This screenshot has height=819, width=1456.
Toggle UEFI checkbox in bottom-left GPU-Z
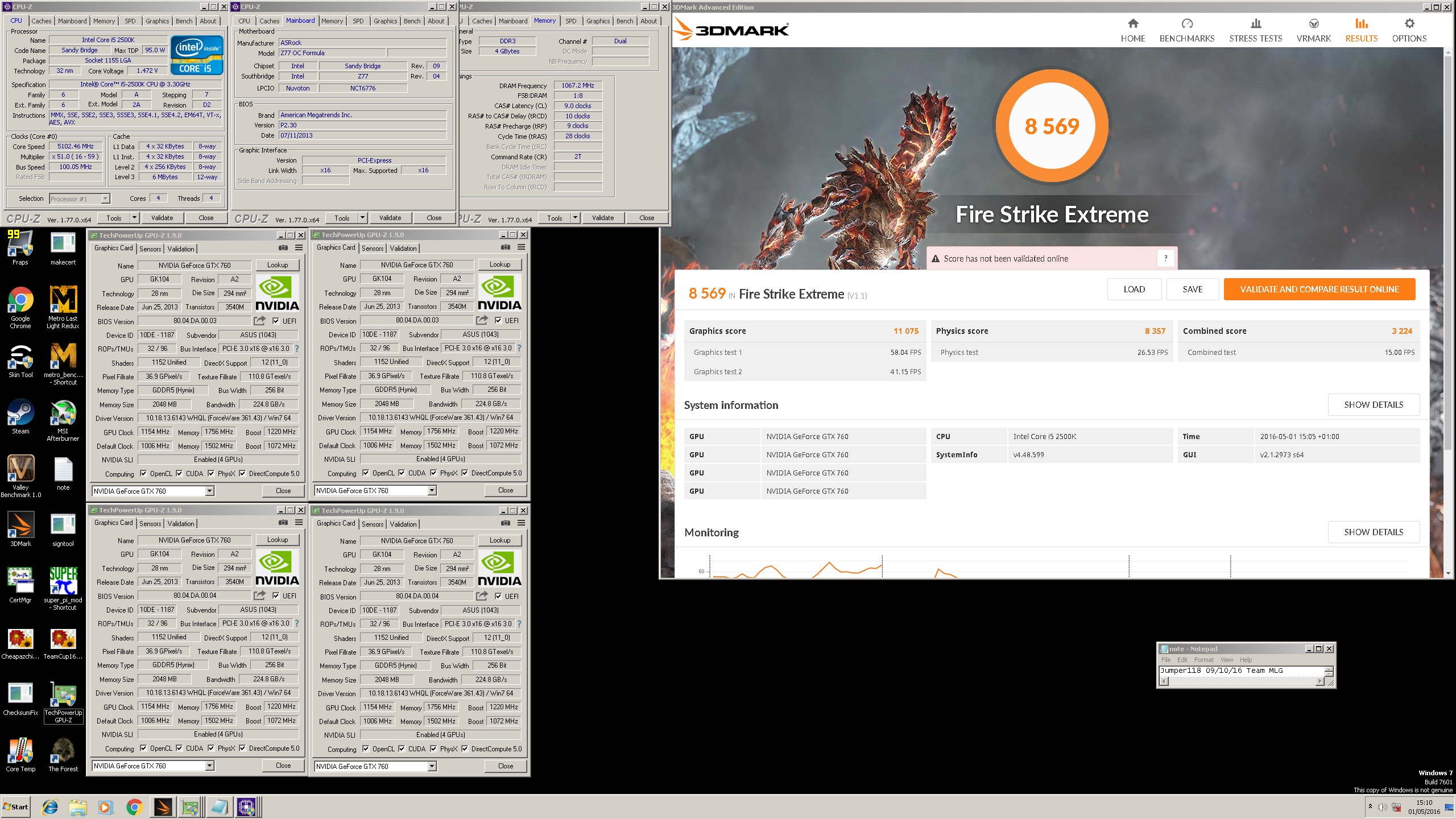(x=276, y=595)
